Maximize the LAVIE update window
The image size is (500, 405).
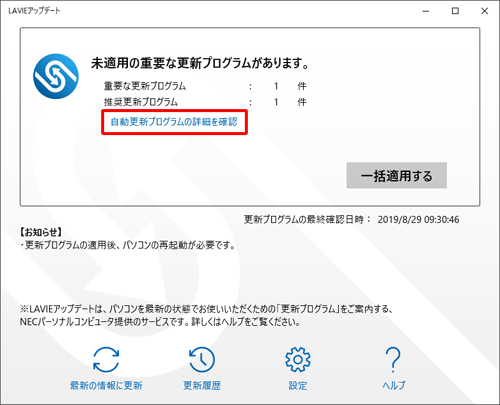pos(455,11)
